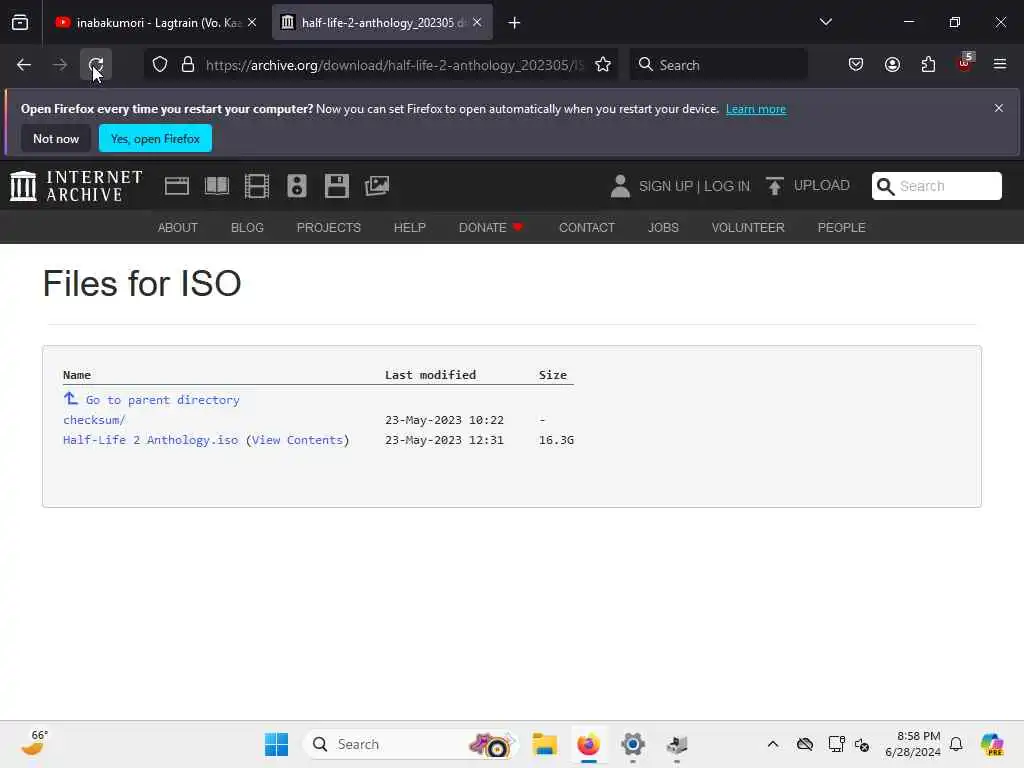Click the Not now button
This screenshot has width=1024, height=768.
pyautogui.click(x=56, y=138)
